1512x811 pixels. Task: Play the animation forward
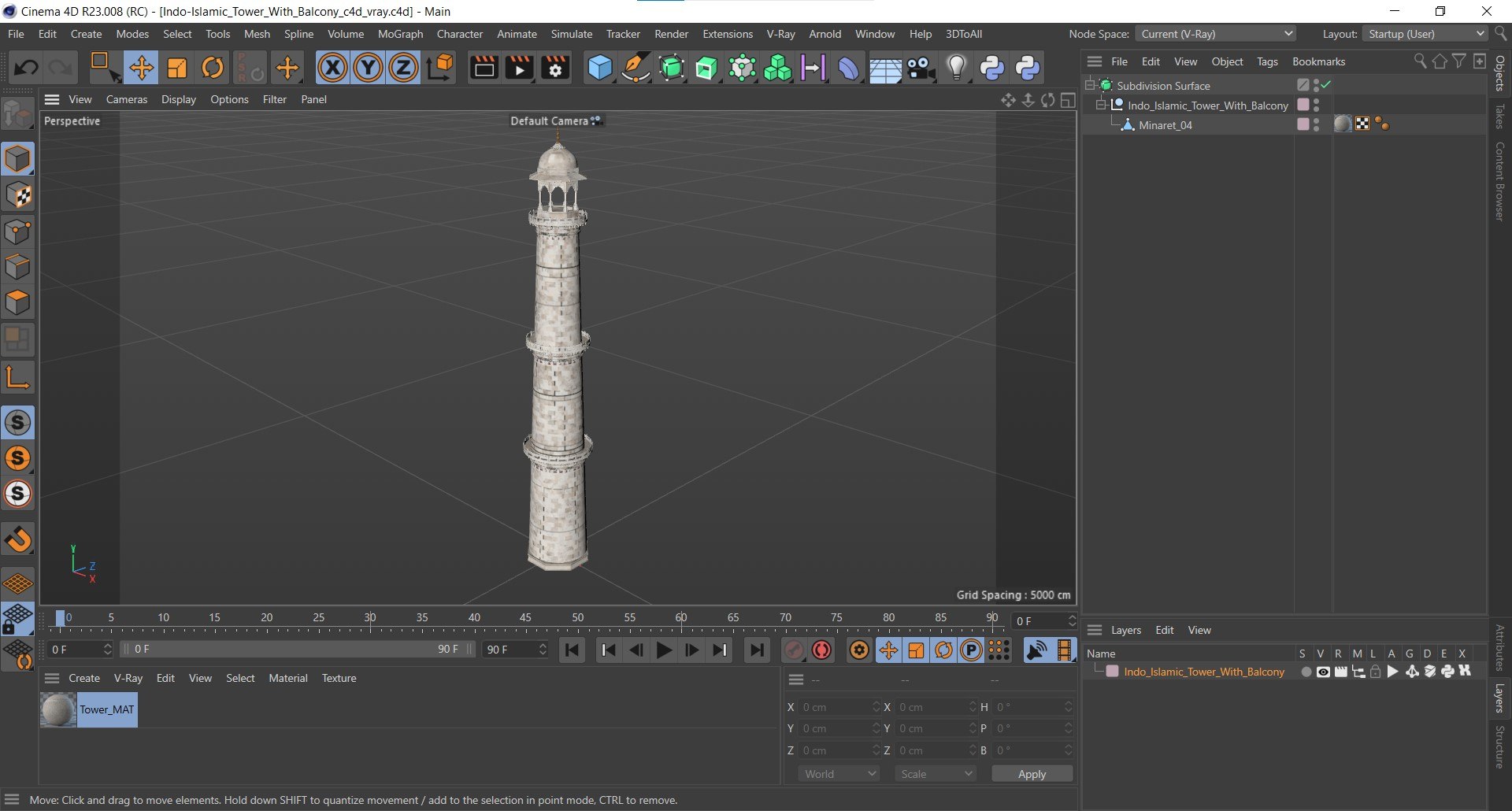664,650
